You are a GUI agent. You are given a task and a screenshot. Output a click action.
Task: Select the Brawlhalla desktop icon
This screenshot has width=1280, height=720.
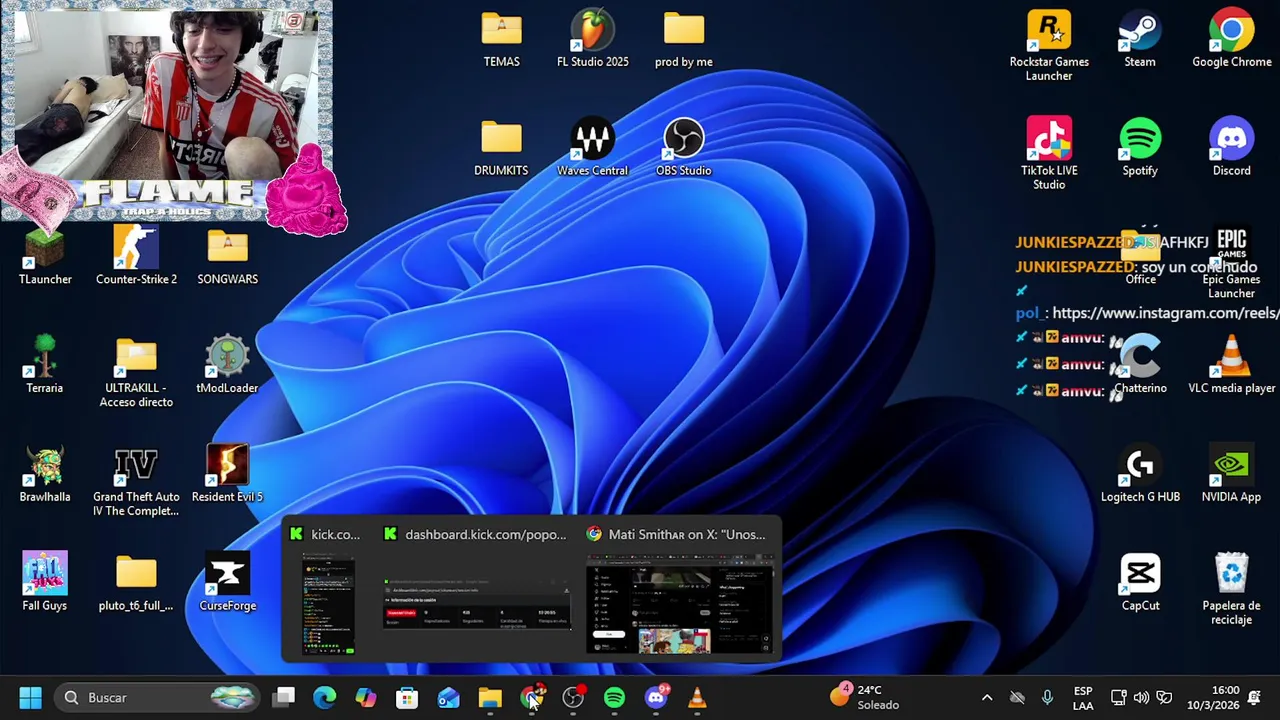pos(45,475)
